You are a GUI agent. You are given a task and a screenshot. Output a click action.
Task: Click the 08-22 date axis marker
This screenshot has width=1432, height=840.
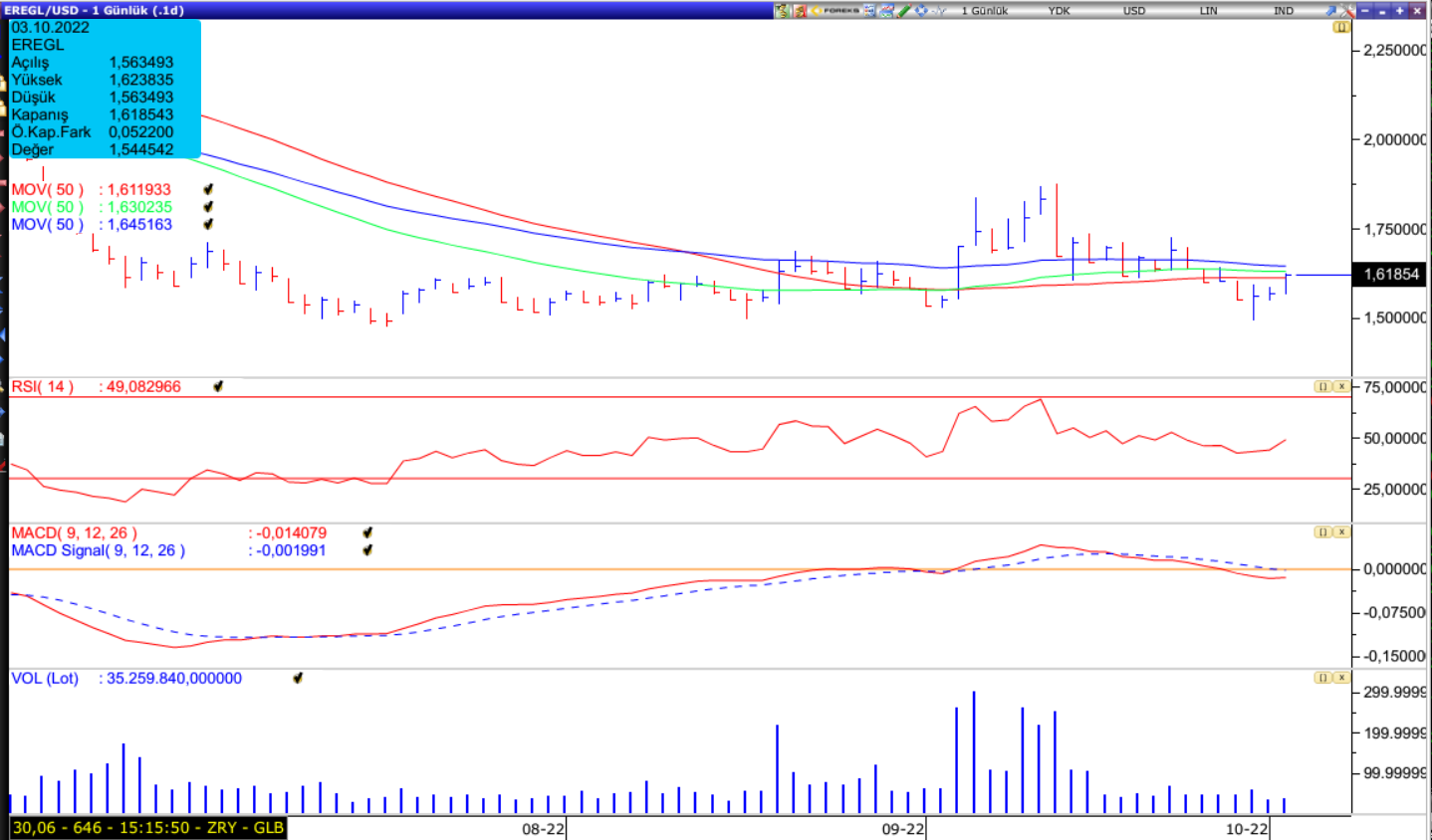tap(544, 829)
